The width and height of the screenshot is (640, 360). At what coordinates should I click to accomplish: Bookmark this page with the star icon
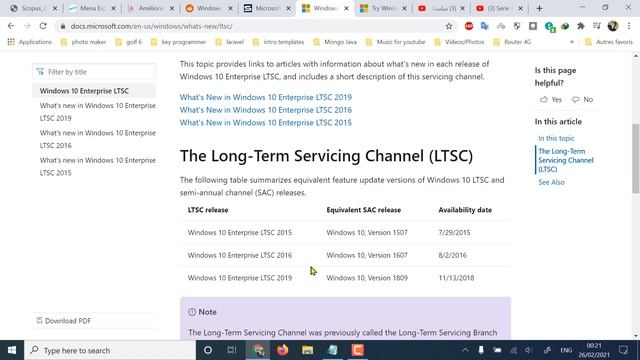(449, 26)
